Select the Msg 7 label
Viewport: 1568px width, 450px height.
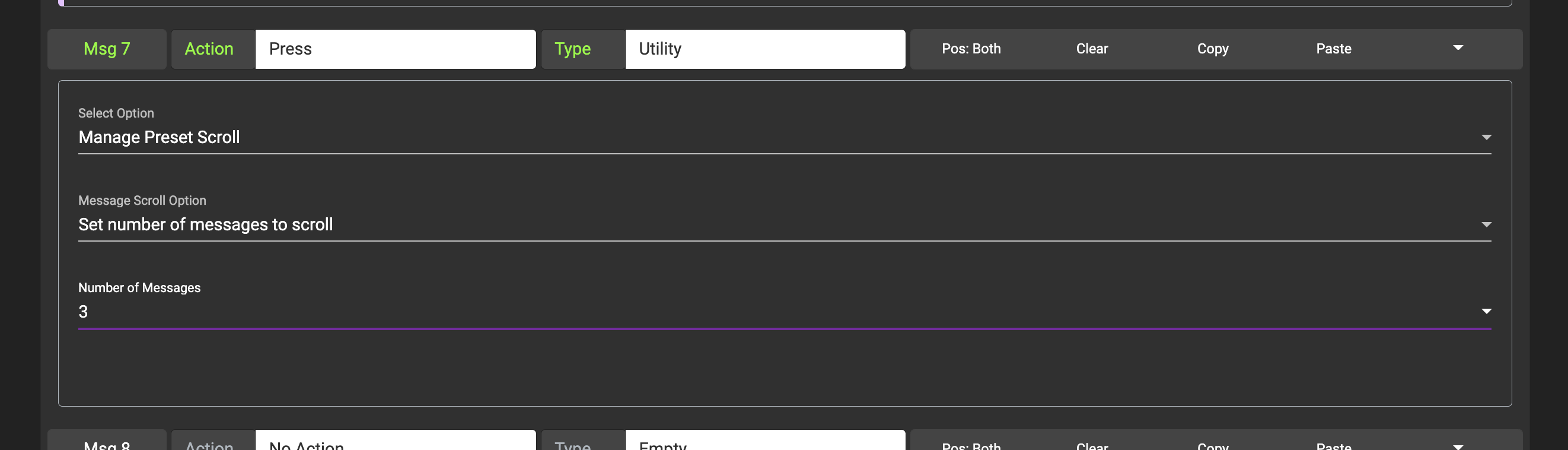click(107, 49)
